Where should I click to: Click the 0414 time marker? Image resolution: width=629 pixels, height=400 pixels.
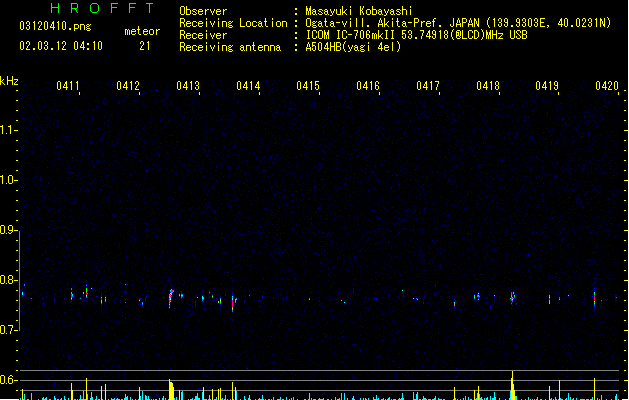(248, 86)
